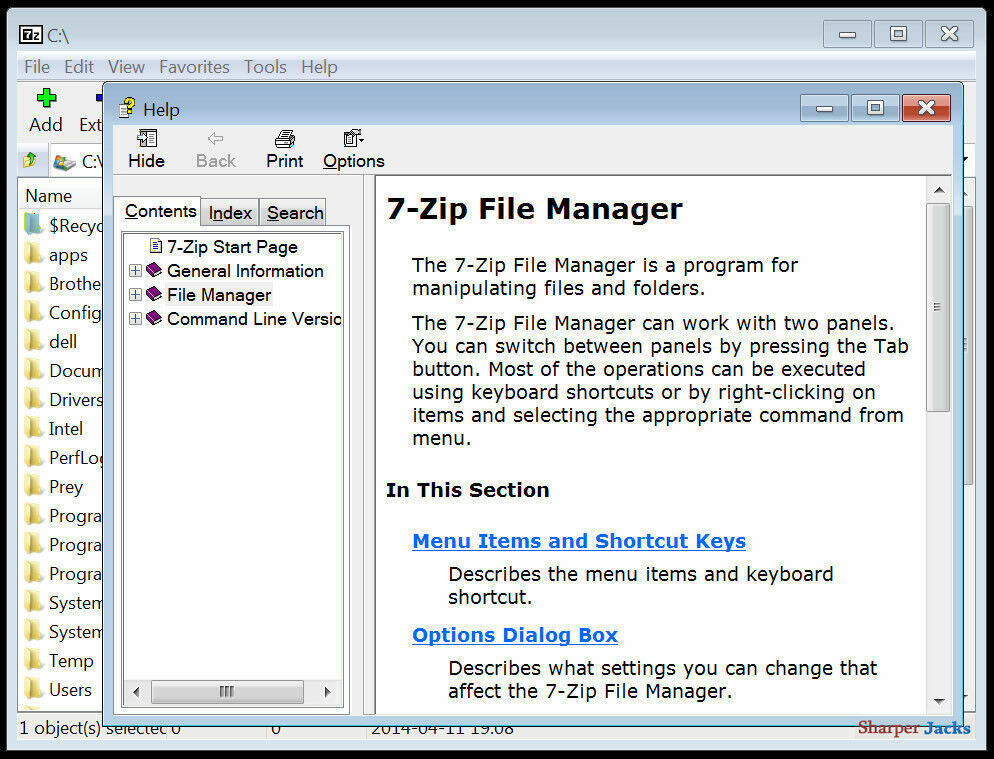Select the Drivers folder name in list

point(75,399)
